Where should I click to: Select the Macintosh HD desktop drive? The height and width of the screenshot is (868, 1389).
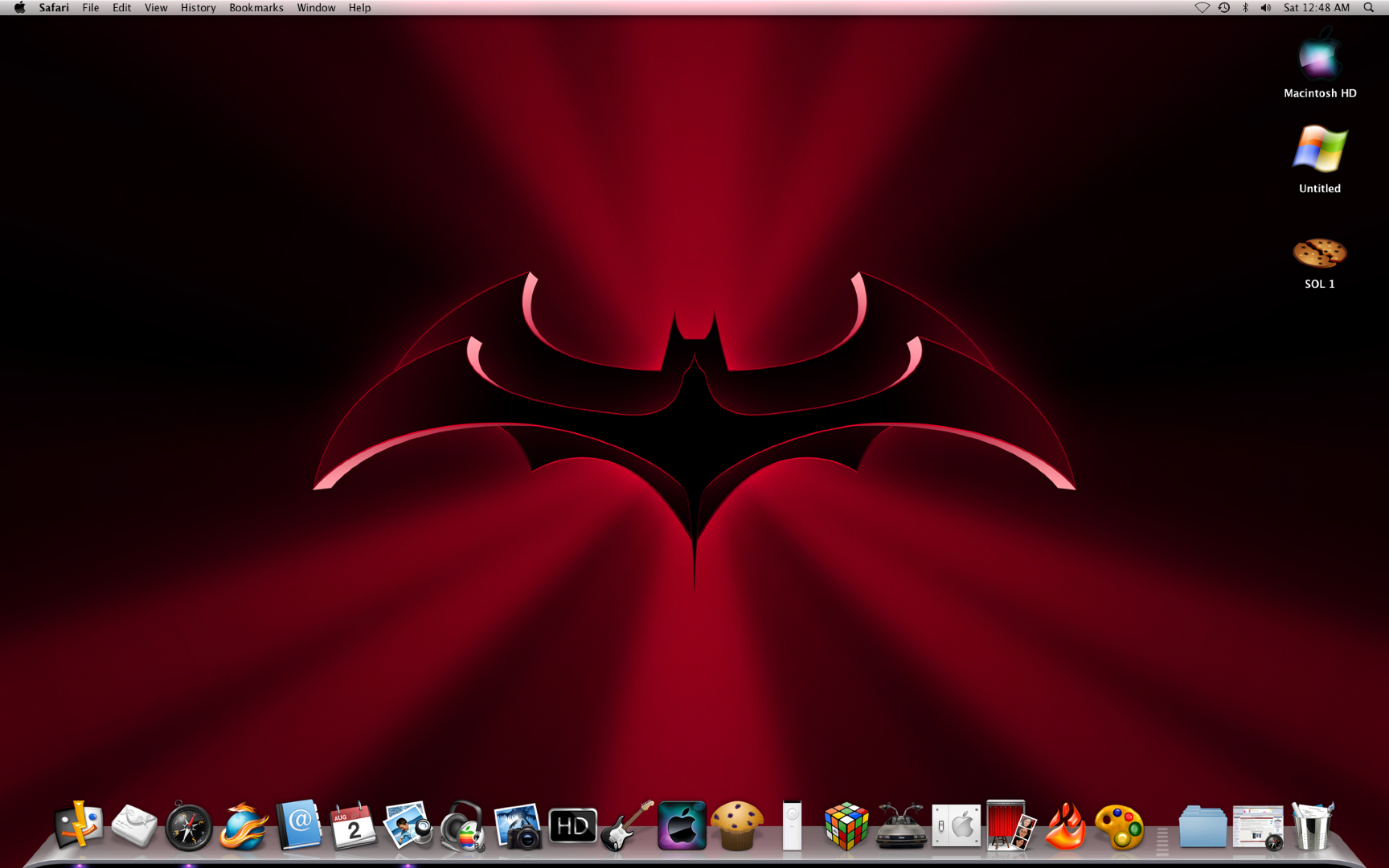coord(1320,63)
